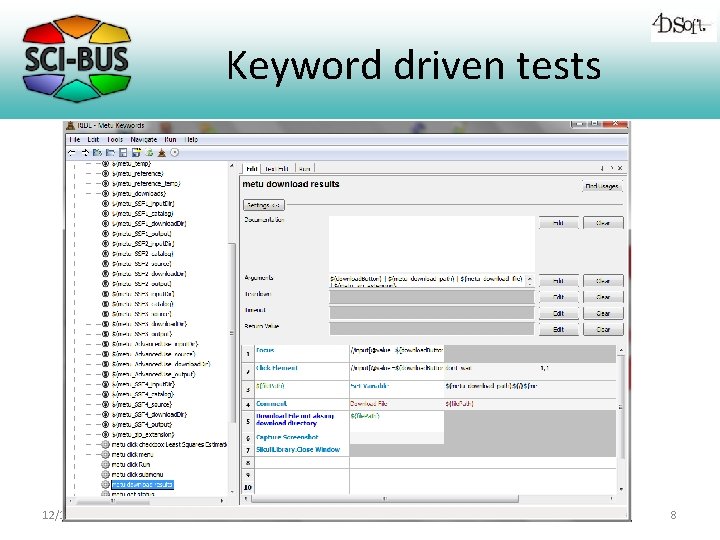The height and width of the screenshot is (540, 720).
Task: Switch to the Run editor tab
Action: tap(304, 169)
